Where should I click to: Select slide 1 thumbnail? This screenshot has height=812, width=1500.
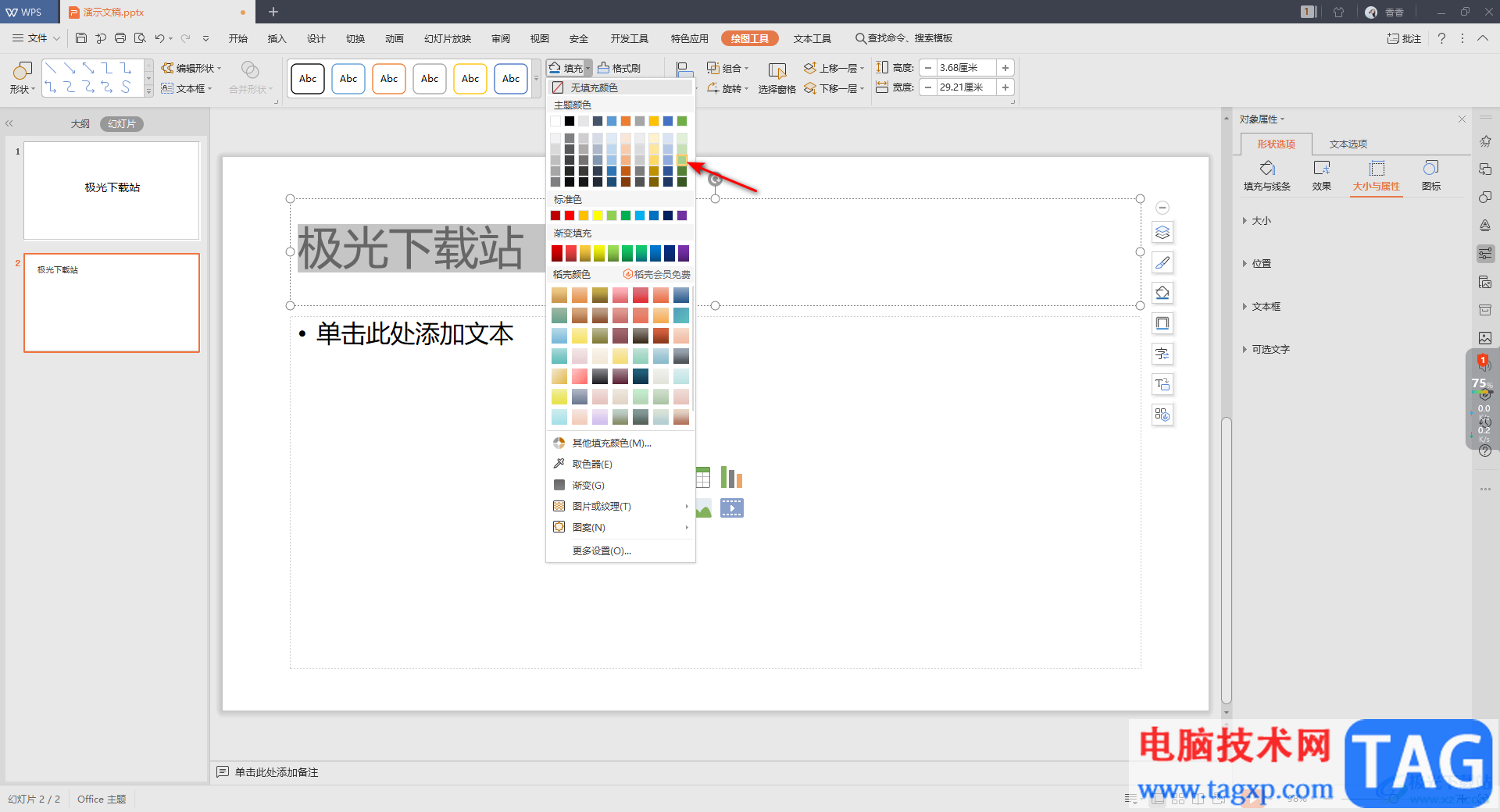[x=112, y=190]
